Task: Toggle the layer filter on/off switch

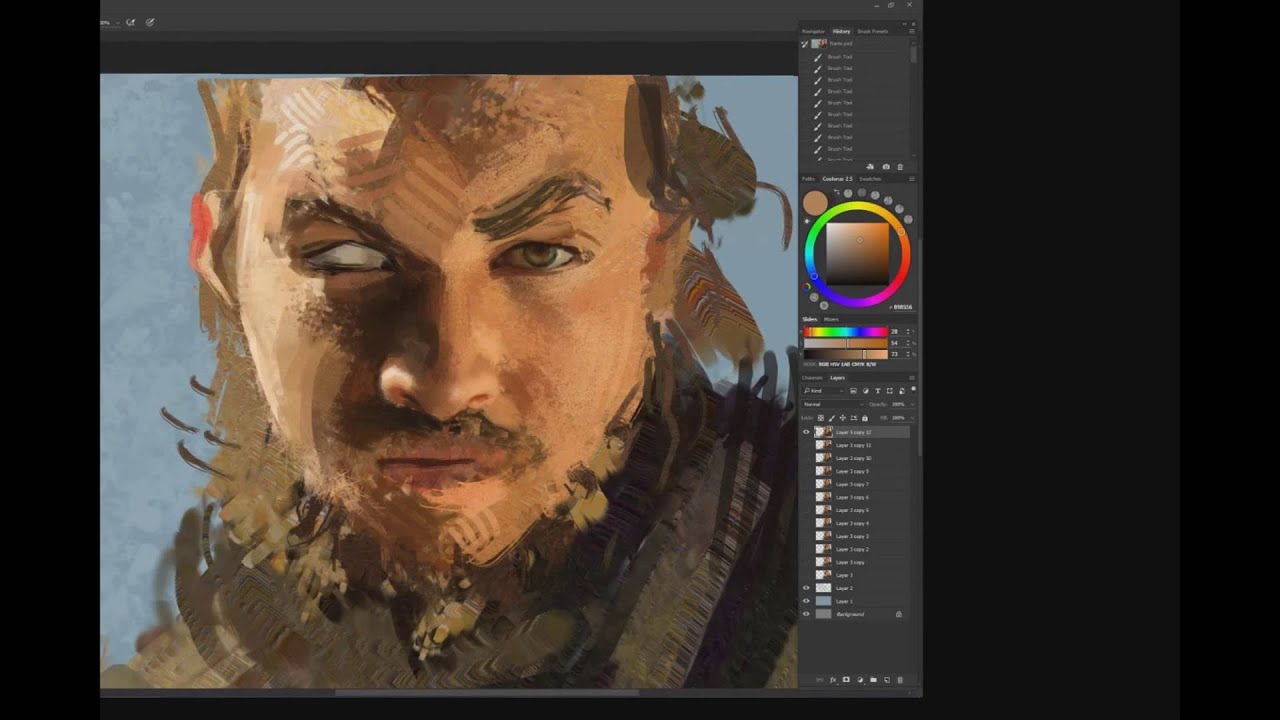Action: (913, 389)
